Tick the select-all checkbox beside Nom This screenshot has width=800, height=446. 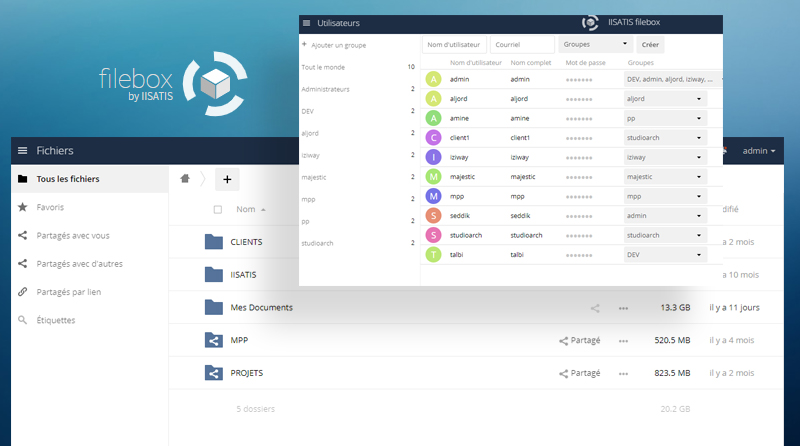[218, 209]
